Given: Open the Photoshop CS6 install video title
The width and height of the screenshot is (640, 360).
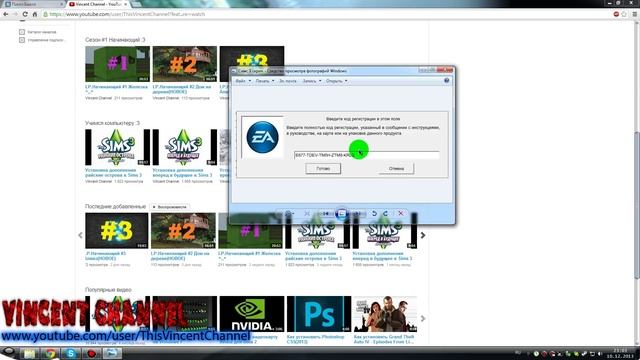Looking at the screenshot, I should coord(316,339).
